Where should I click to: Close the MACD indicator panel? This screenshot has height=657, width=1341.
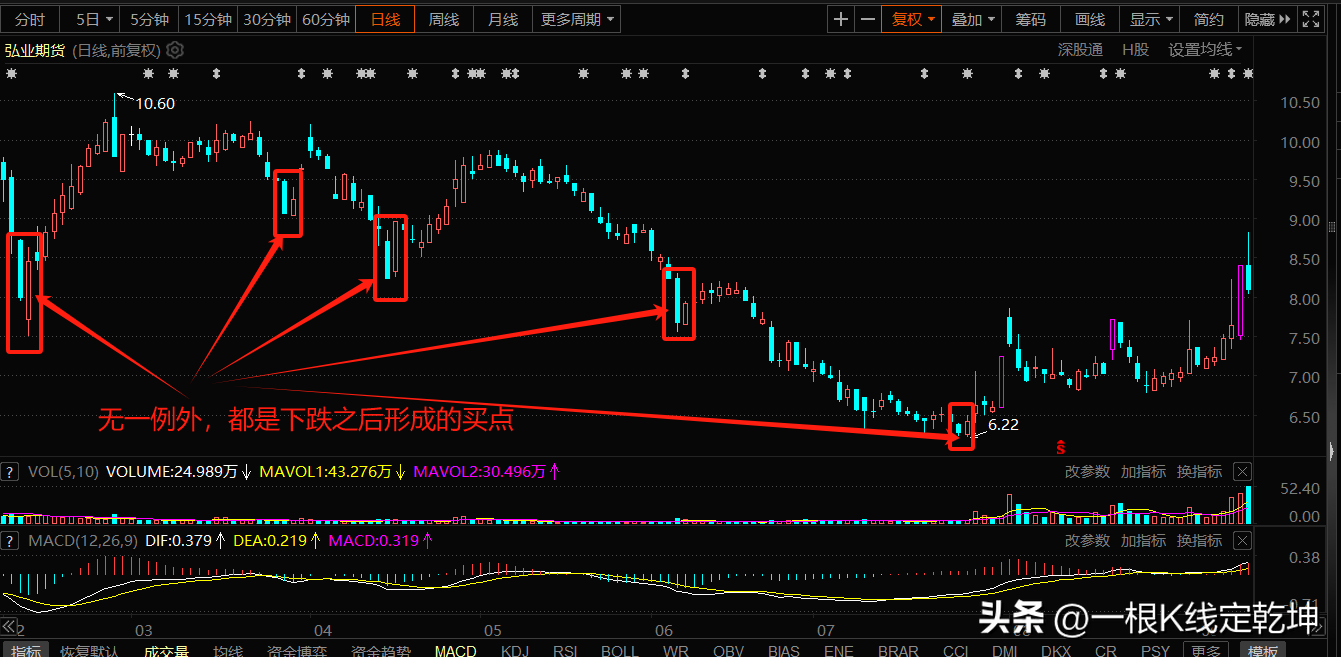pyautogui.click(x=1242, y=541)
